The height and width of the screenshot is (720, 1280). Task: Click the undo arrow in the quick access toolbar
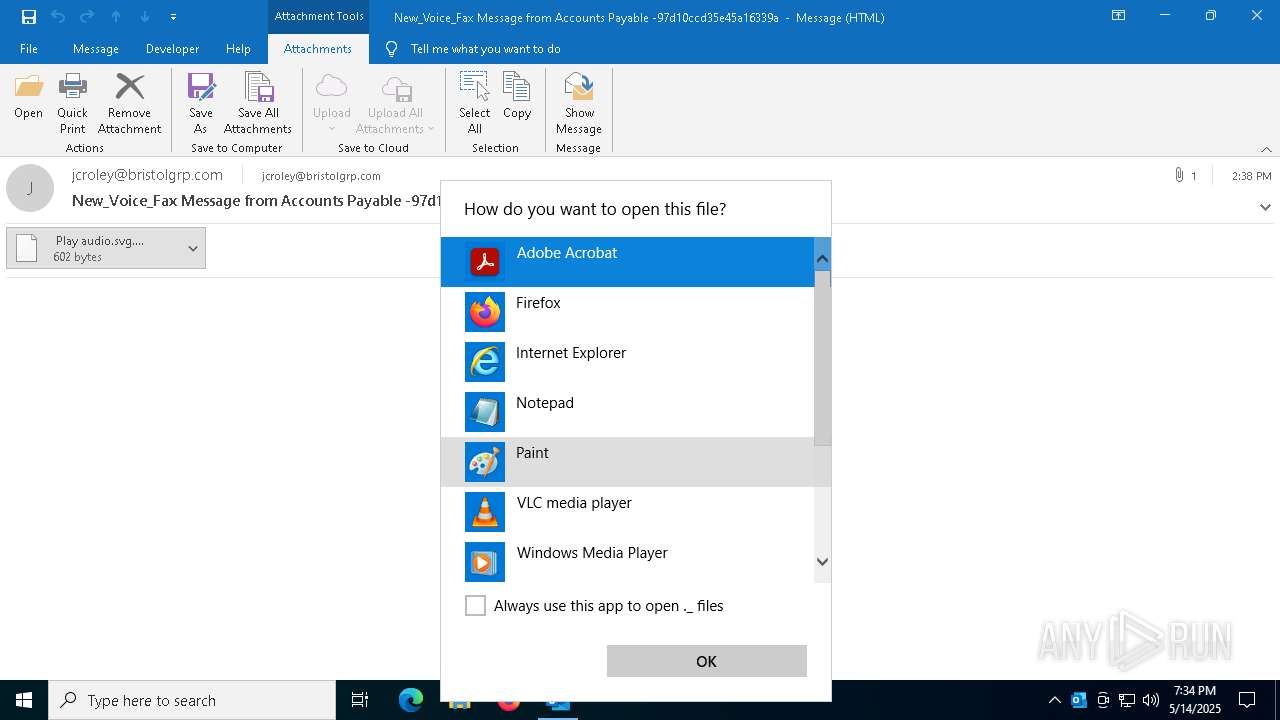(58, 17)
